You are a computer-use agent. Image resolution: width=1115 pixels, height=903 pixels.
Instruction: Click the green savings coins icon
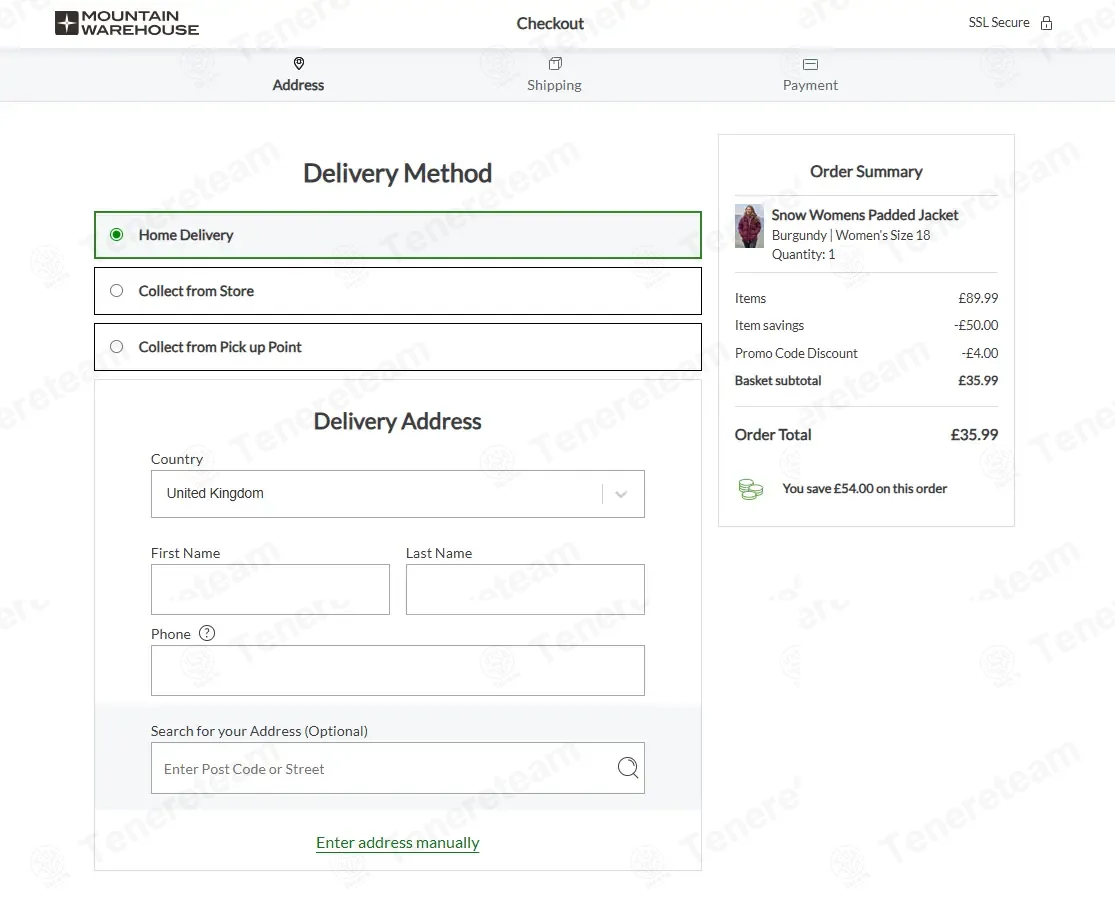pyautogui.click(x=750, y=489)
